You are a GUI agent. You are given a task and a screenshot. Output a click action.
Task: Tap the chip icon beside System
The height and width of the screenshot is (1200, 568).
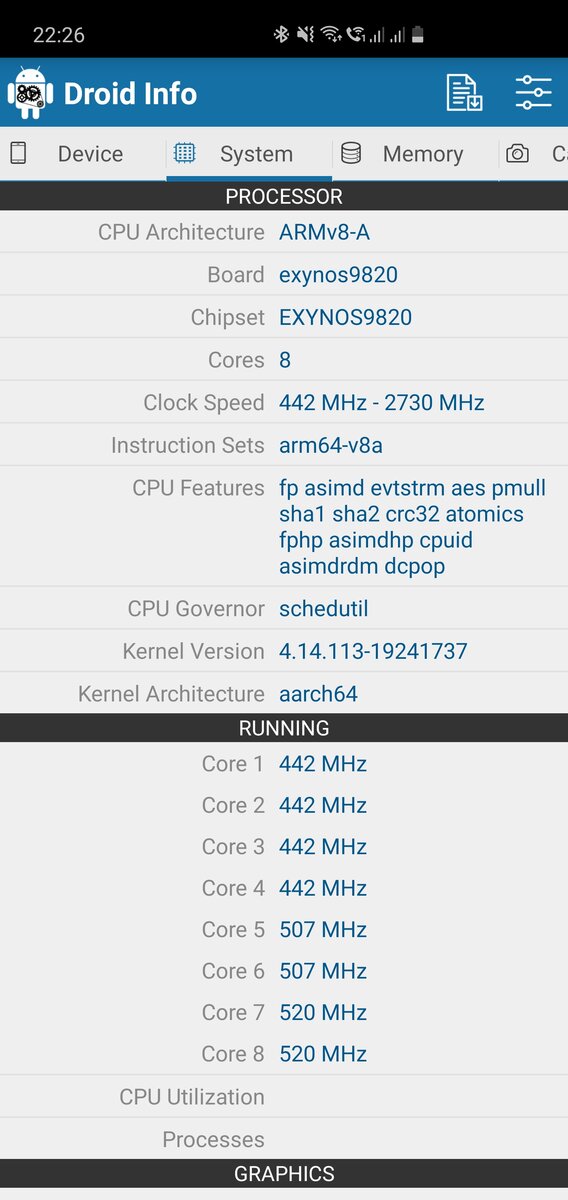(184, 153)
